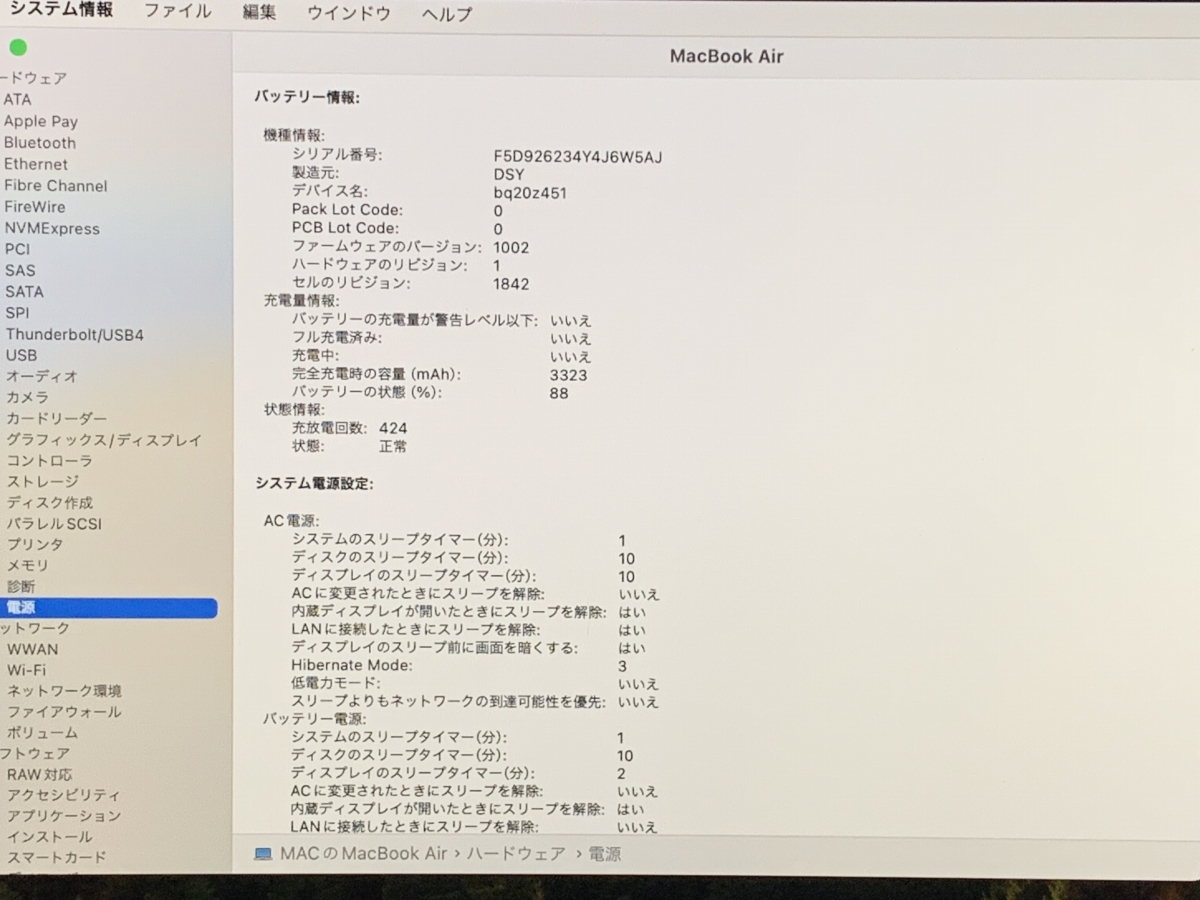The width and height of the screenshot is (1200, 900).
Task: Click the MacBook icon in the breadcrumb bar
Action: tap(261, 853)
